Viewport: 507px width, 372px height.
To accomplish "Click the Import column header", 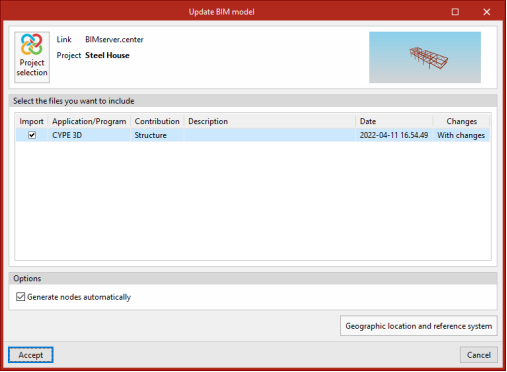I will click(x=32, y=121).
